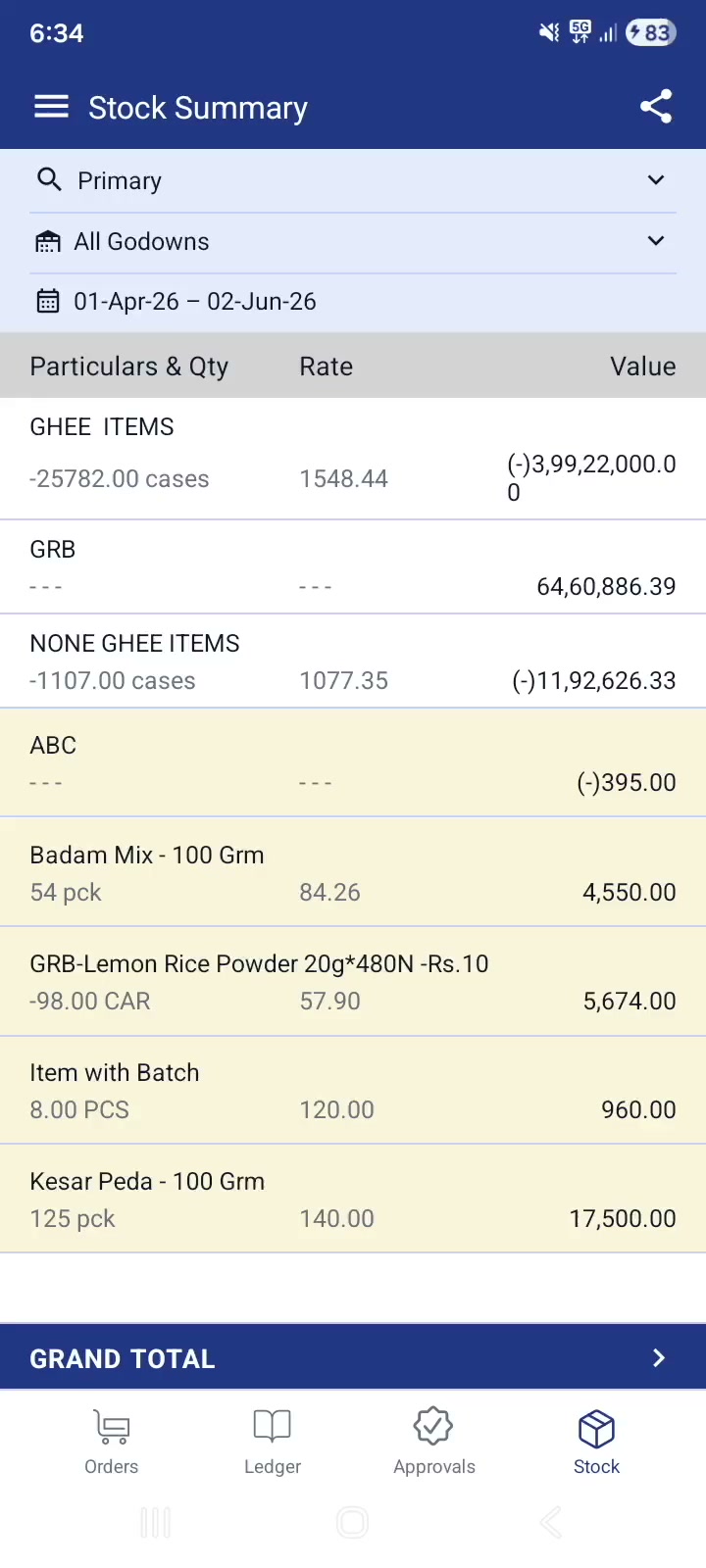Open the Approvals badge icon

point(433,1427)
